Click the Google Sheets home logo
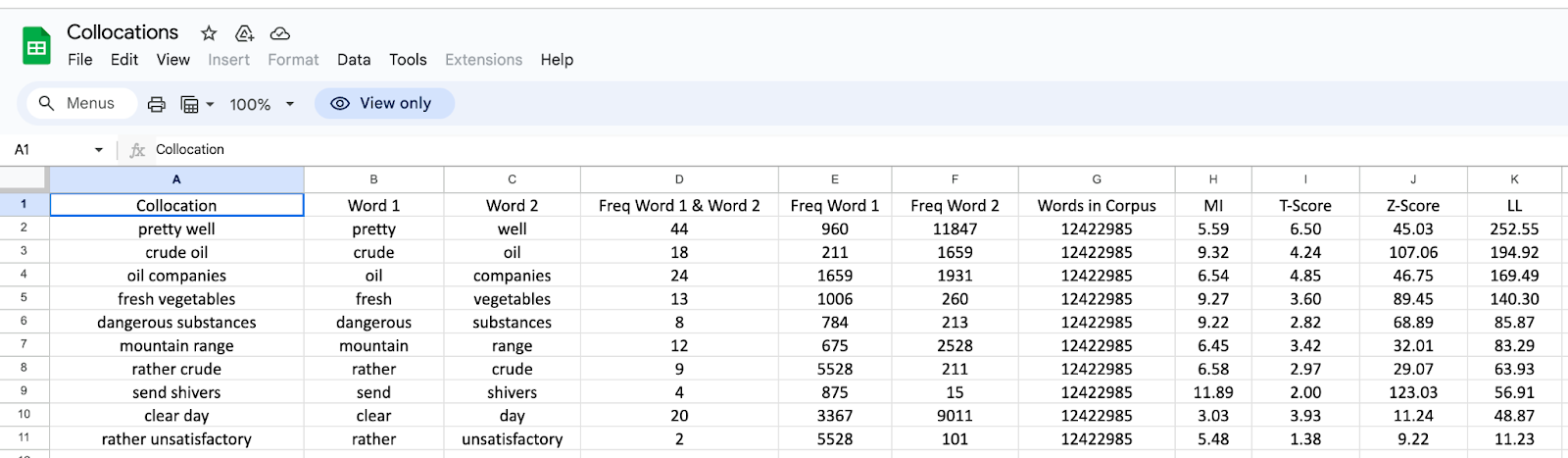The image size is (1568, 458). (36, 46)
